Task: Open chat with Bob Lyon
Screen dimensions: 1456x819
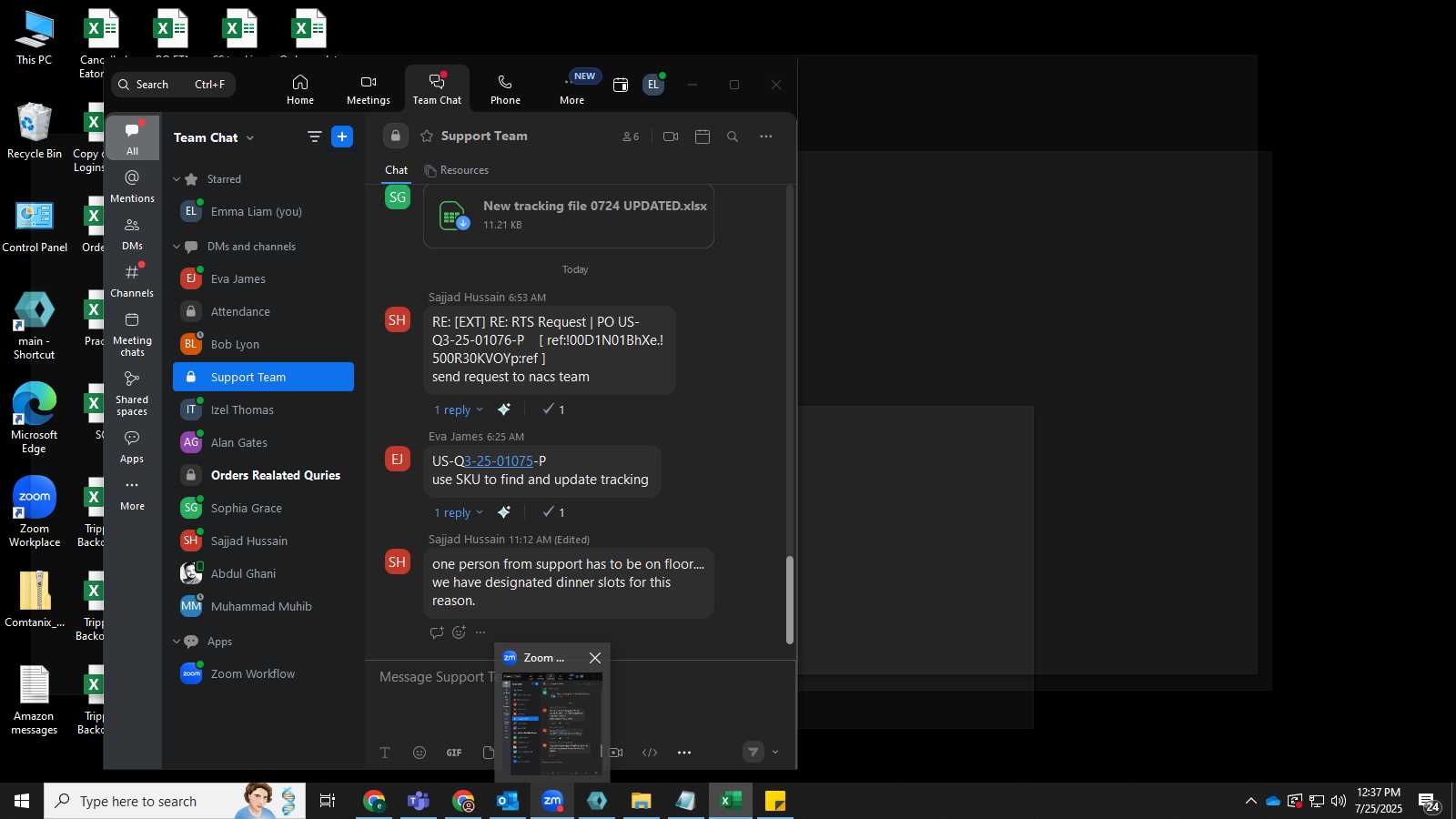Action: coord(263,344)
